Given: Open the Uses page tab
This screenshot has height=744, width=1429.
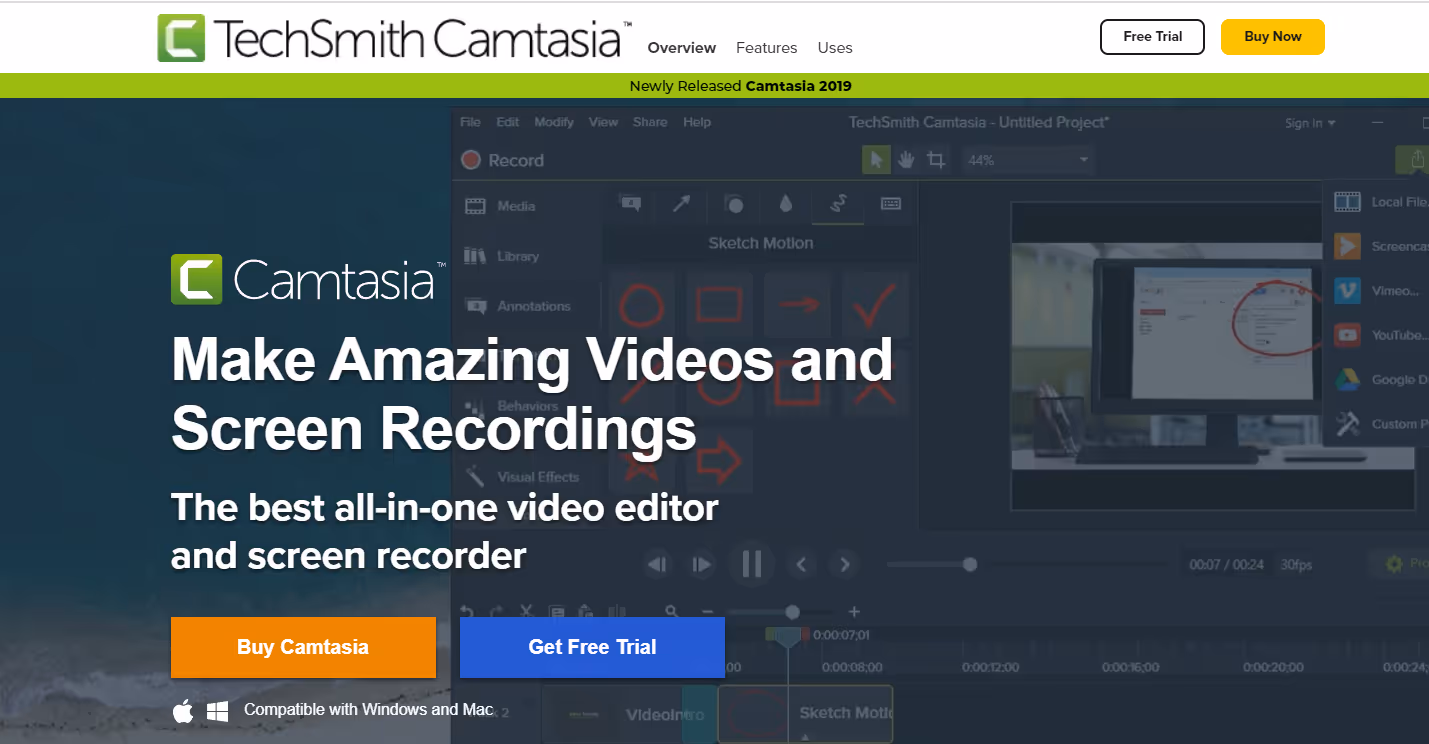Looking at the screenshot, I should (835, 47).
